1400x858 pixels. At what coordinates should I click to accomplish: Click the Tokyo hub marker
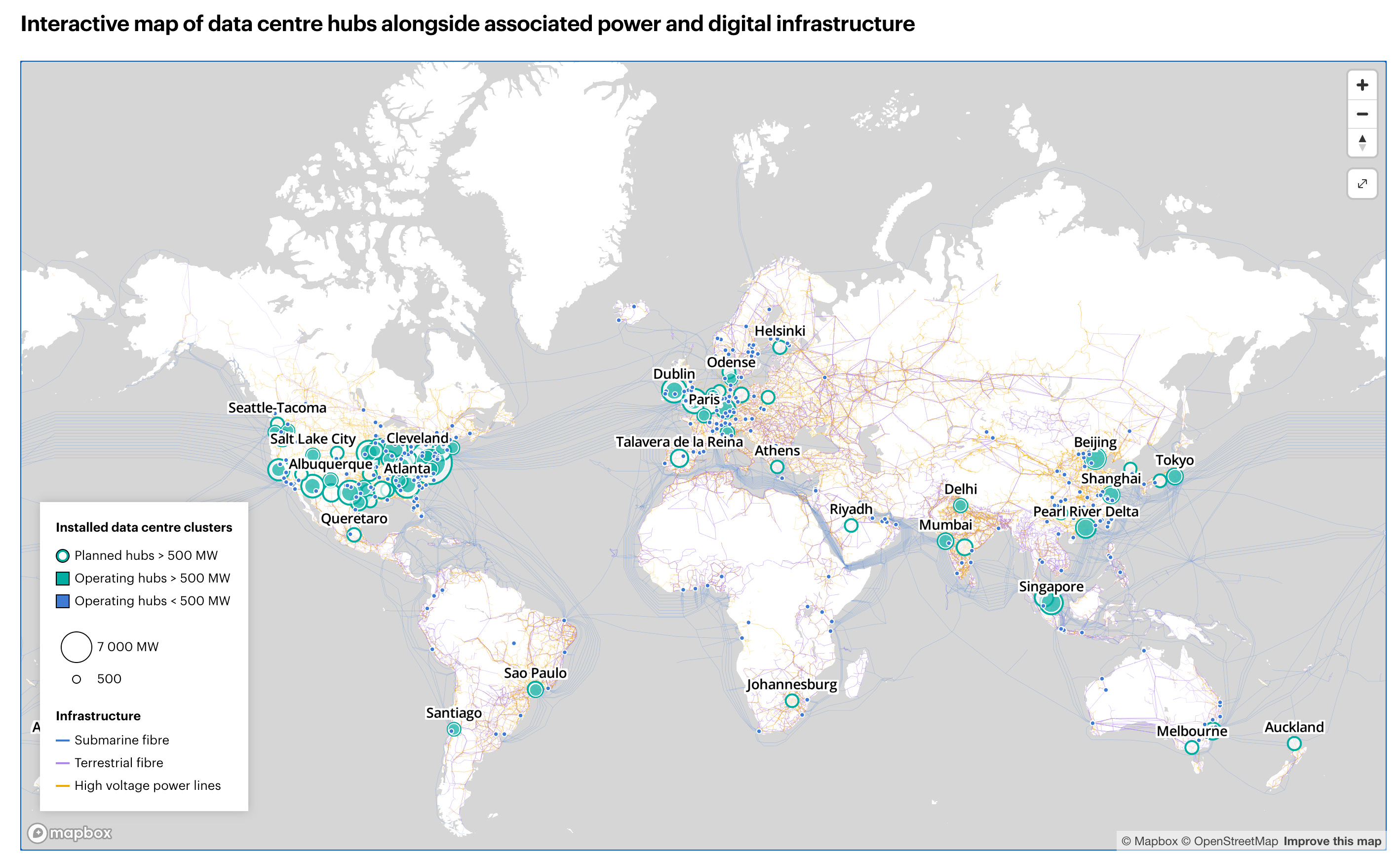tap(1174, 477)
